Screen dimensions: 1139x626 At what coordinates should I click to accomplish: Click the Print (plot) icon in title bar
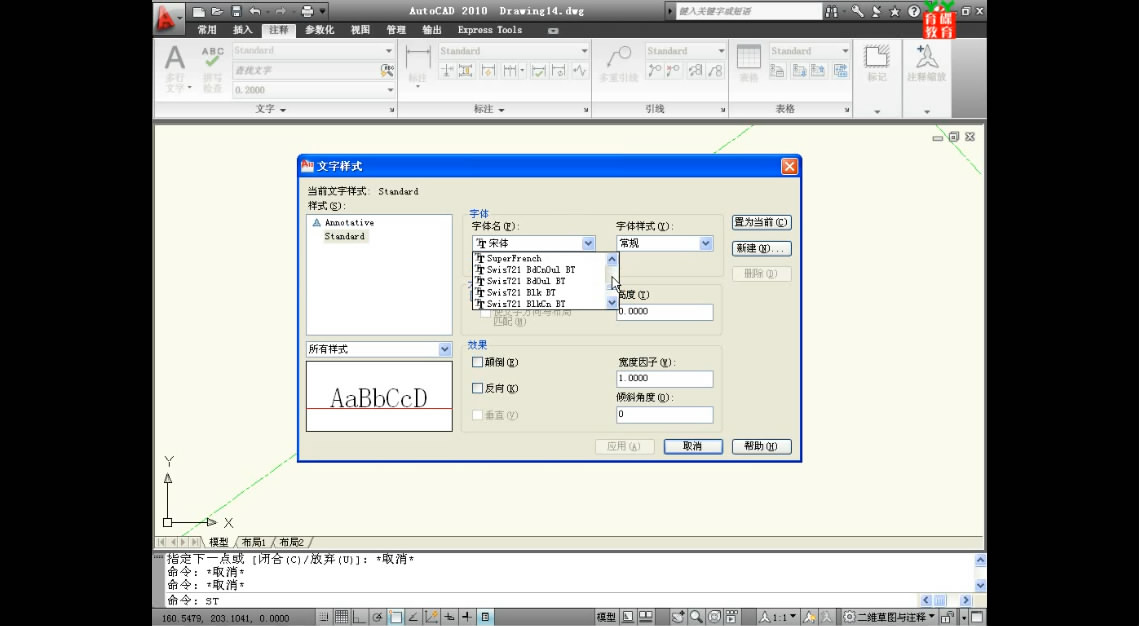pos(307,12)
